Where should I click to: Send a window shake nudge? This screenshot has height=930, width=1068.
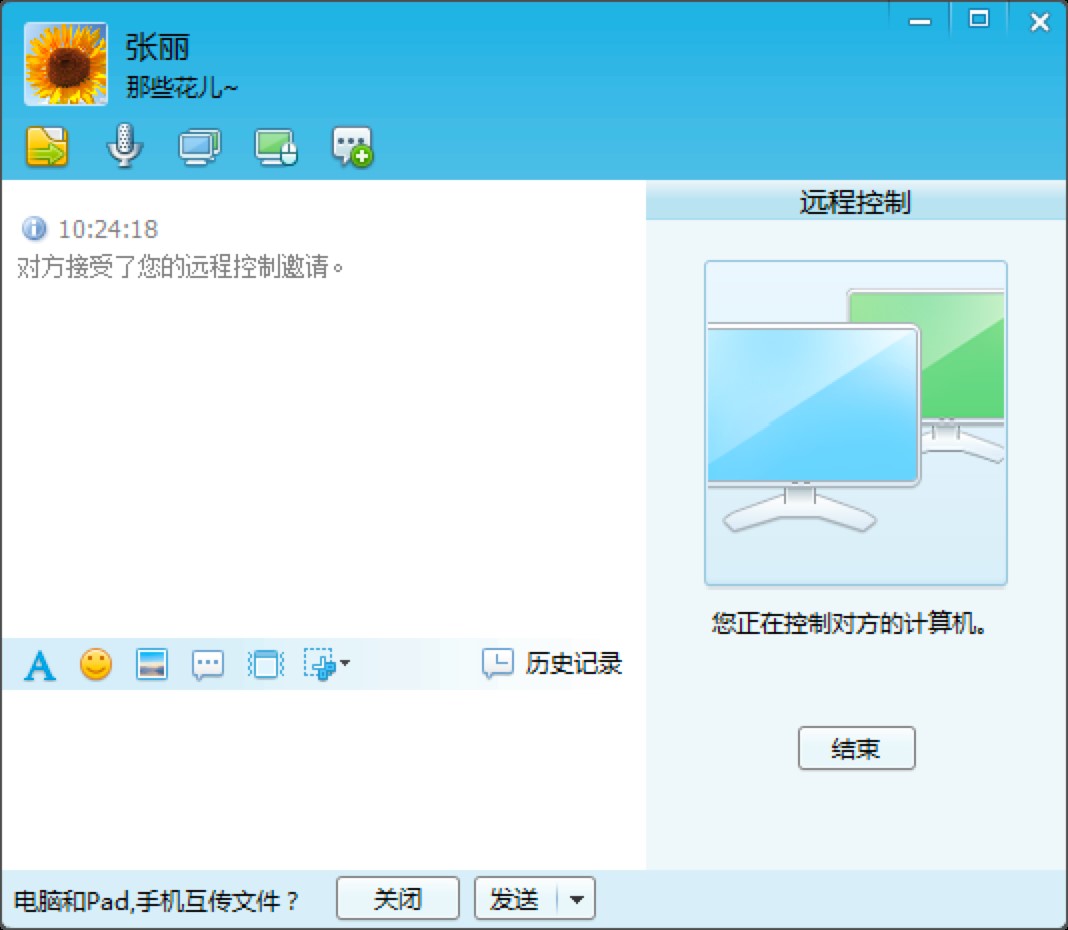tap(264, 663)
